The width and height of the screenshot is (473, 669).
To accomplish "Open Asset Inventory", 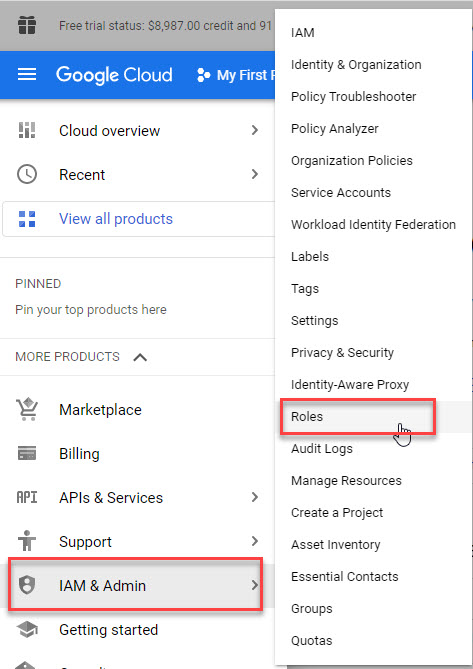I will click(x=336, y=545).
